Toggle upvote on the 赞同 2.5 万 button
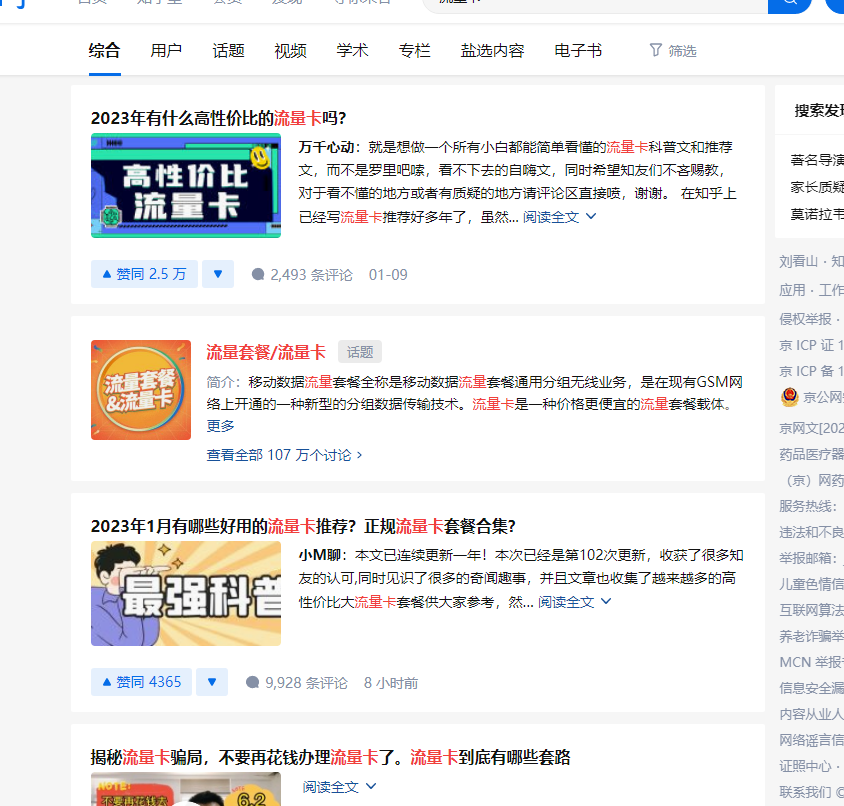 [x=144, y=273]
